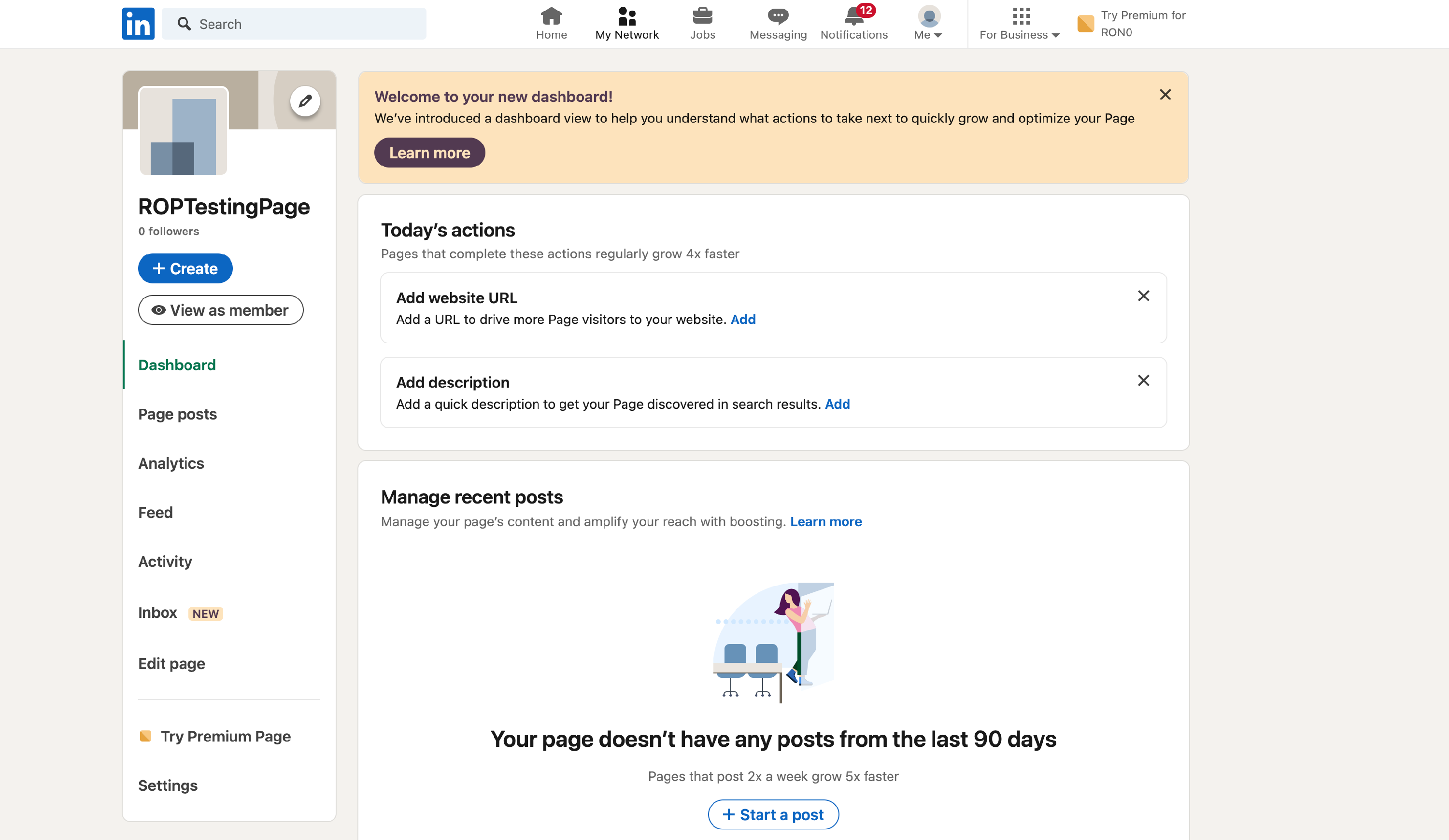Screen dimensions: 1449x840
Task: Click Add link for website URL
Action: 743,320
